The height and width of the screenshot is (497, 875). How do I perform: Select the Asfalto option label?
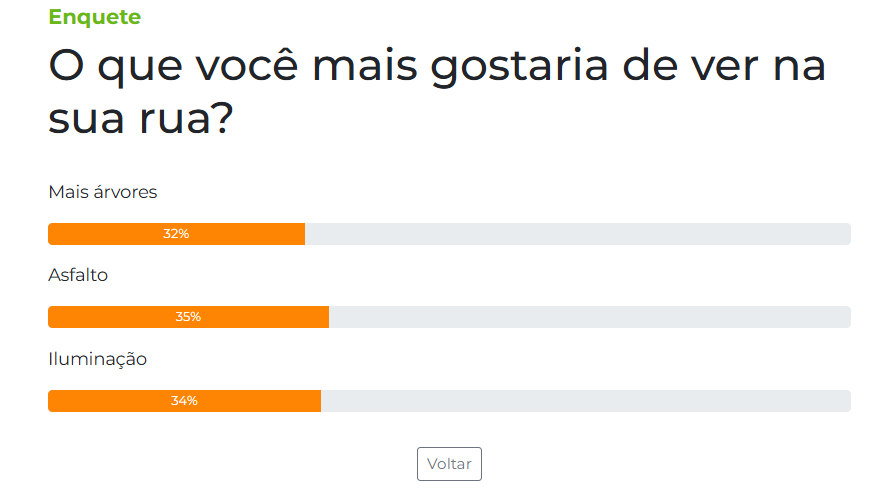pos(78,275)
